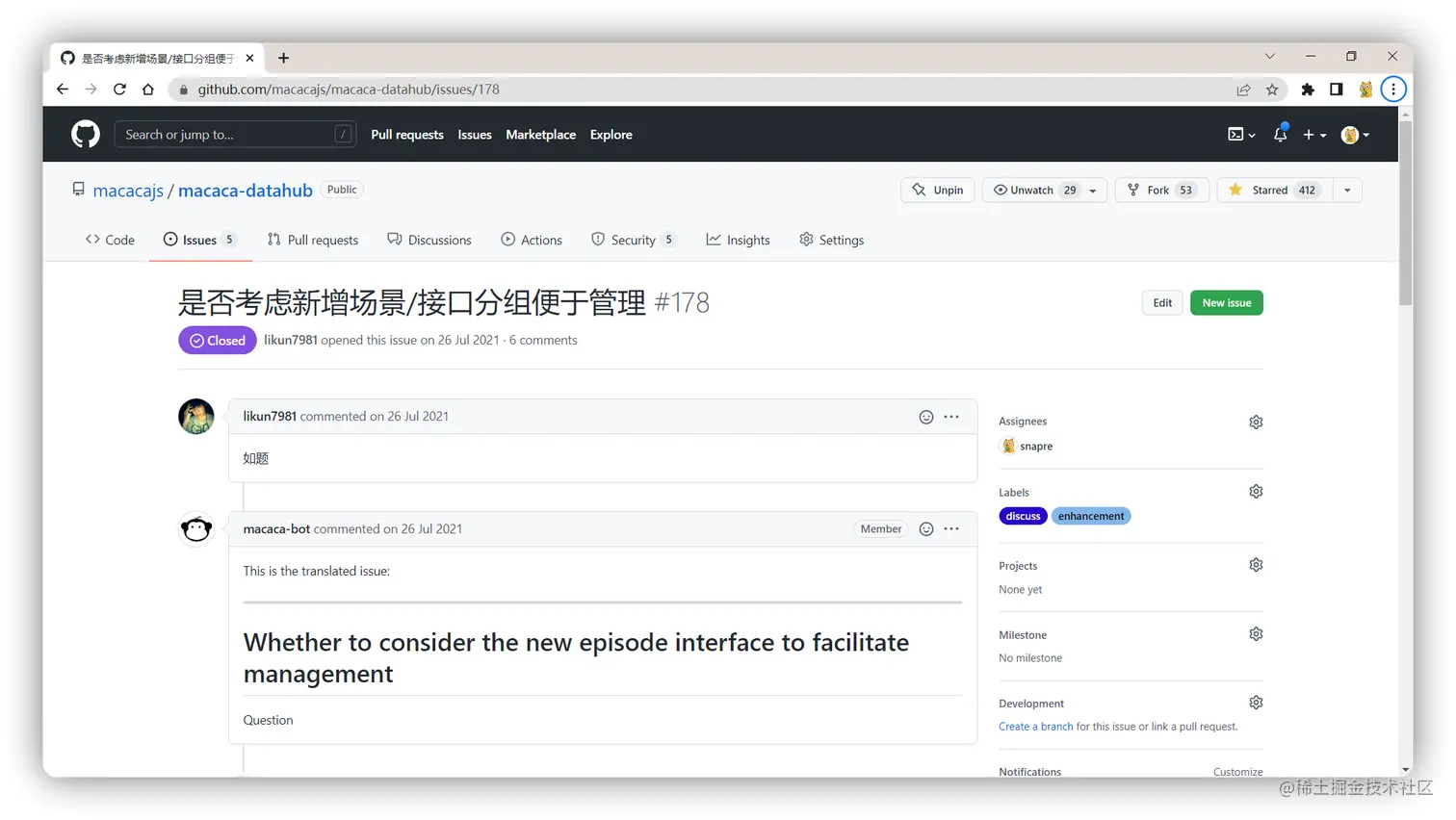
Task: Open the Security tab
Action: [634, 240]
